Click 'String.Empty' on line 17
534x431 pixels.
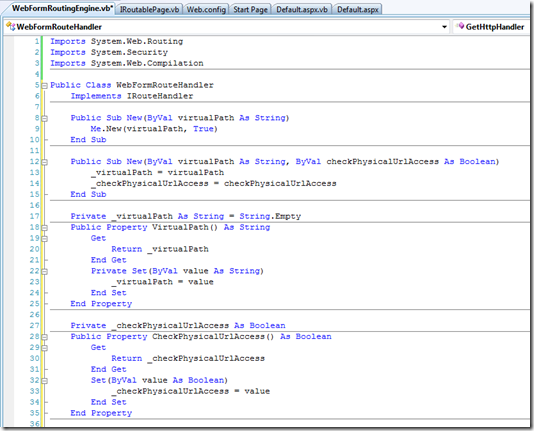(x=270, y=216)
